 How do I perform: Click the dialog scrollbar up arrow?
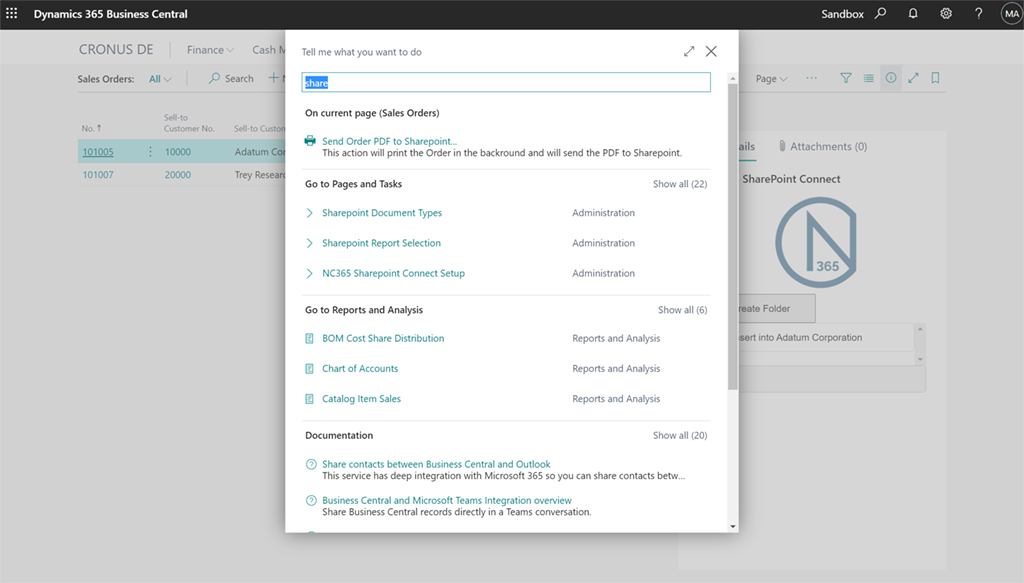733,78
